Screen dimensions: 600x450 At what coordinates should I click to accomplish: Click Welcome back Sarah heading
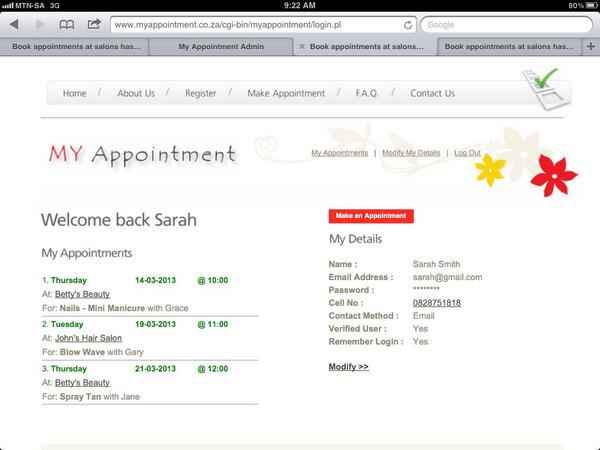pyautogui.click(x=119, y=220)
